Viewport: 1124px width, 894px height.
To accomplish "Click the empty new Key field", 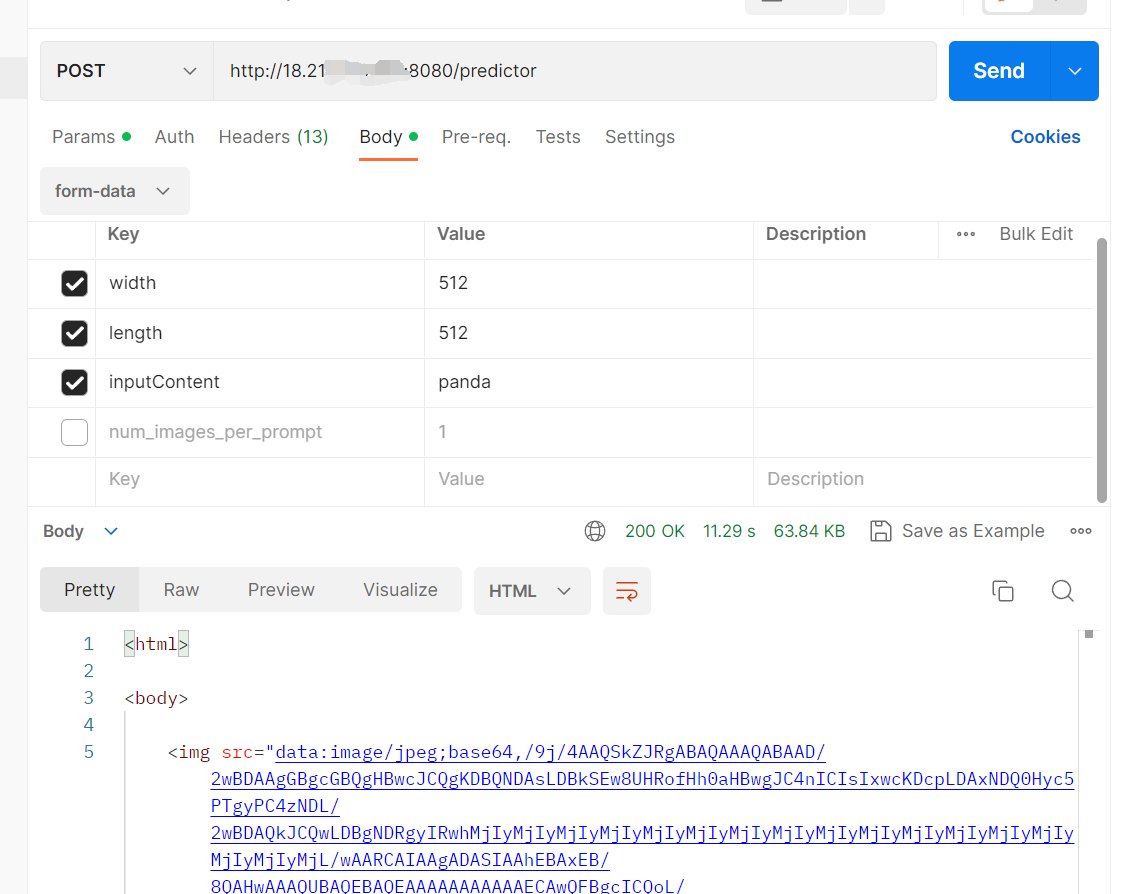I will click(259, 480).
